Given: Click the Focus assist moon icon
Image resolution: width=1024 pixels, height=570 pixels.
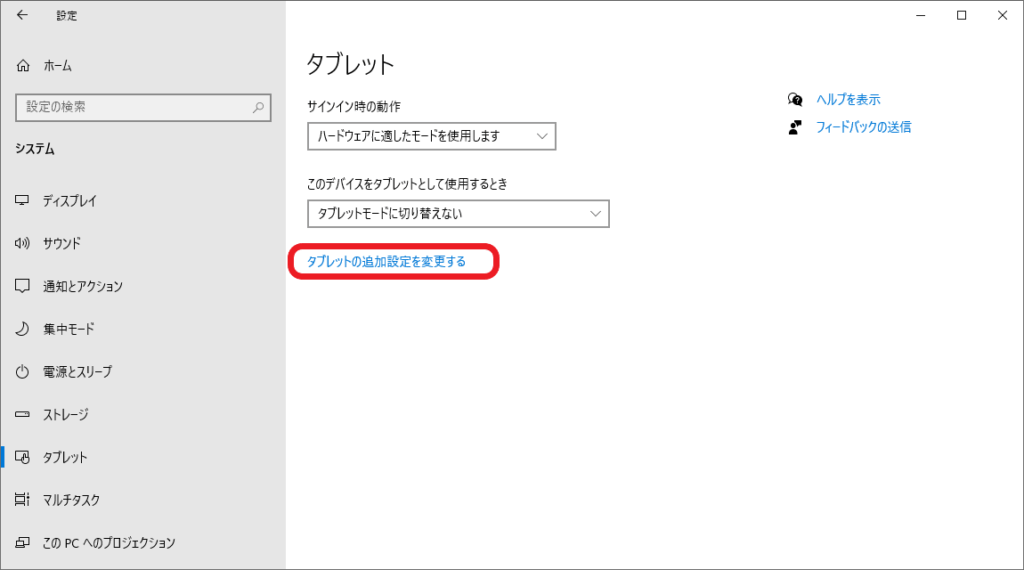Looking at the screenshot, I should click(x=23, y=329).
